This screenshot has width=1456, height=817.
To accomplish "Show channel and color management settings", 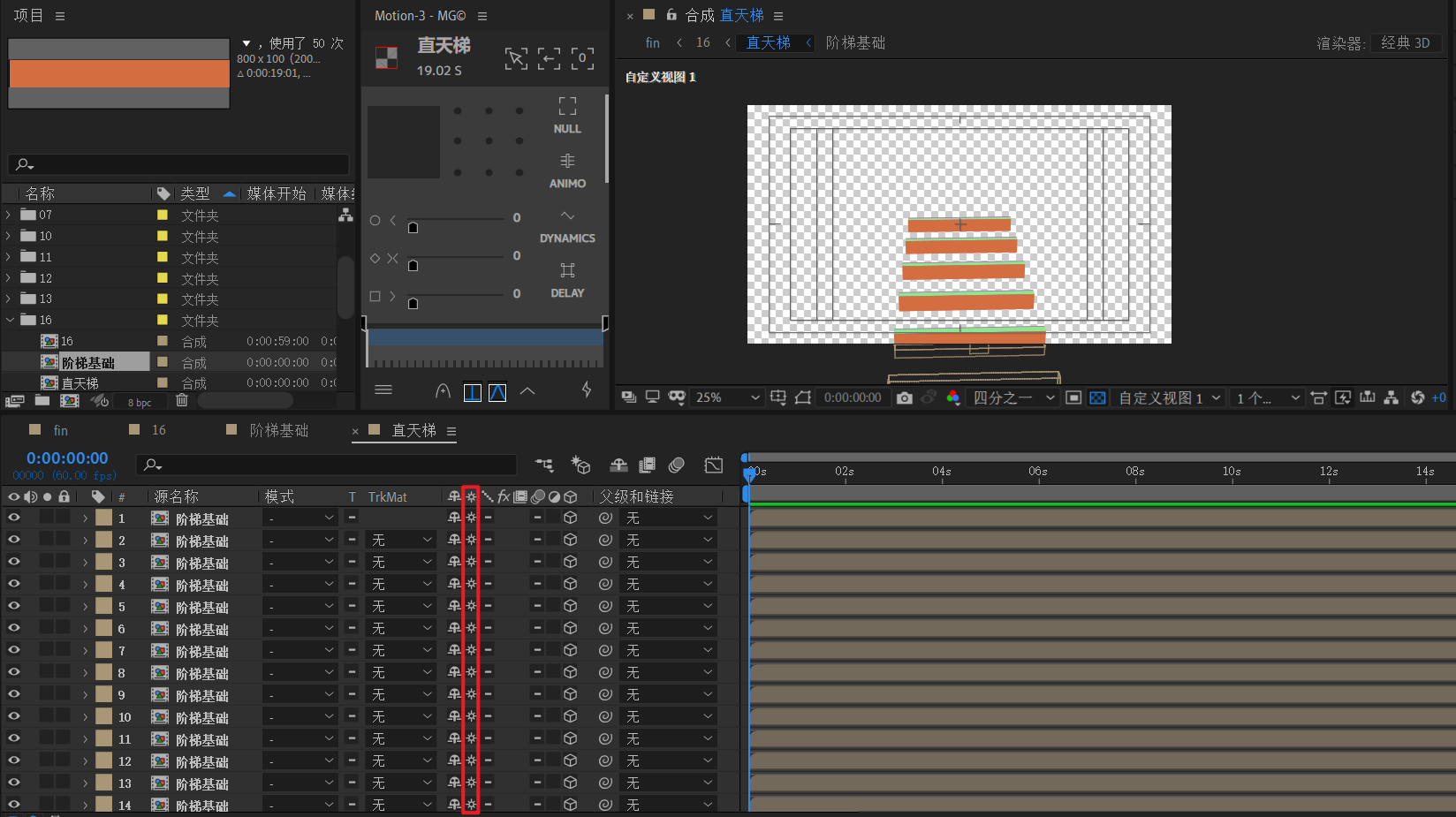I will click(952, 397).
